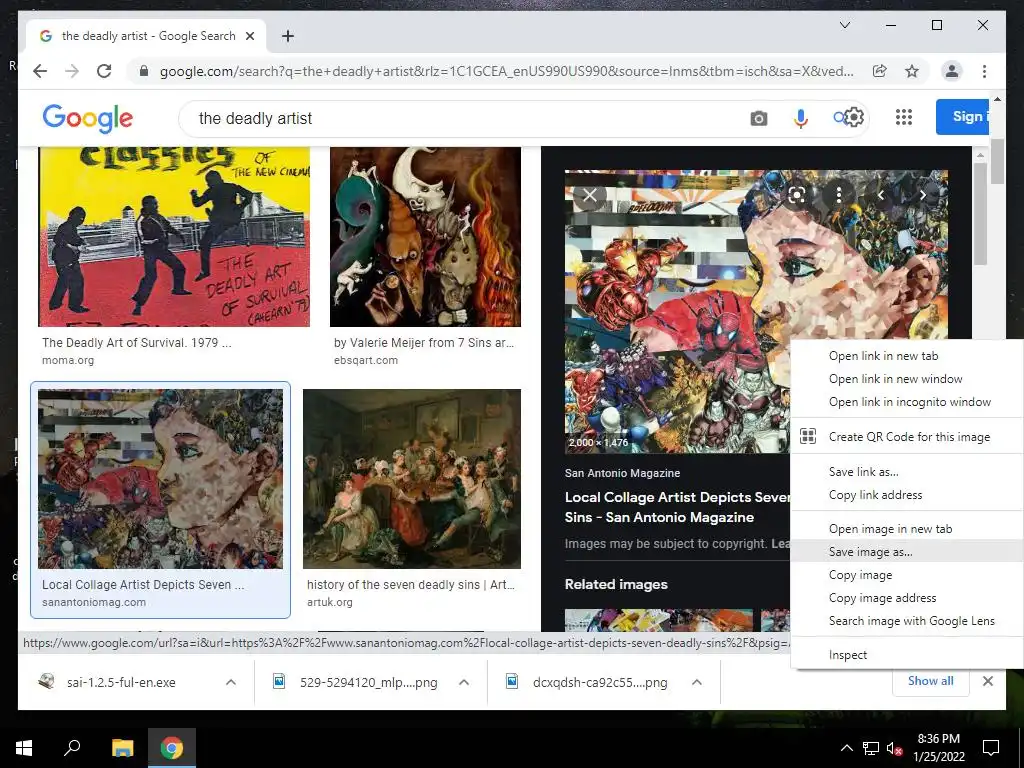Click Show all downloads button
The height and width of the screenshot is (768, 1024).
(930, 680)
